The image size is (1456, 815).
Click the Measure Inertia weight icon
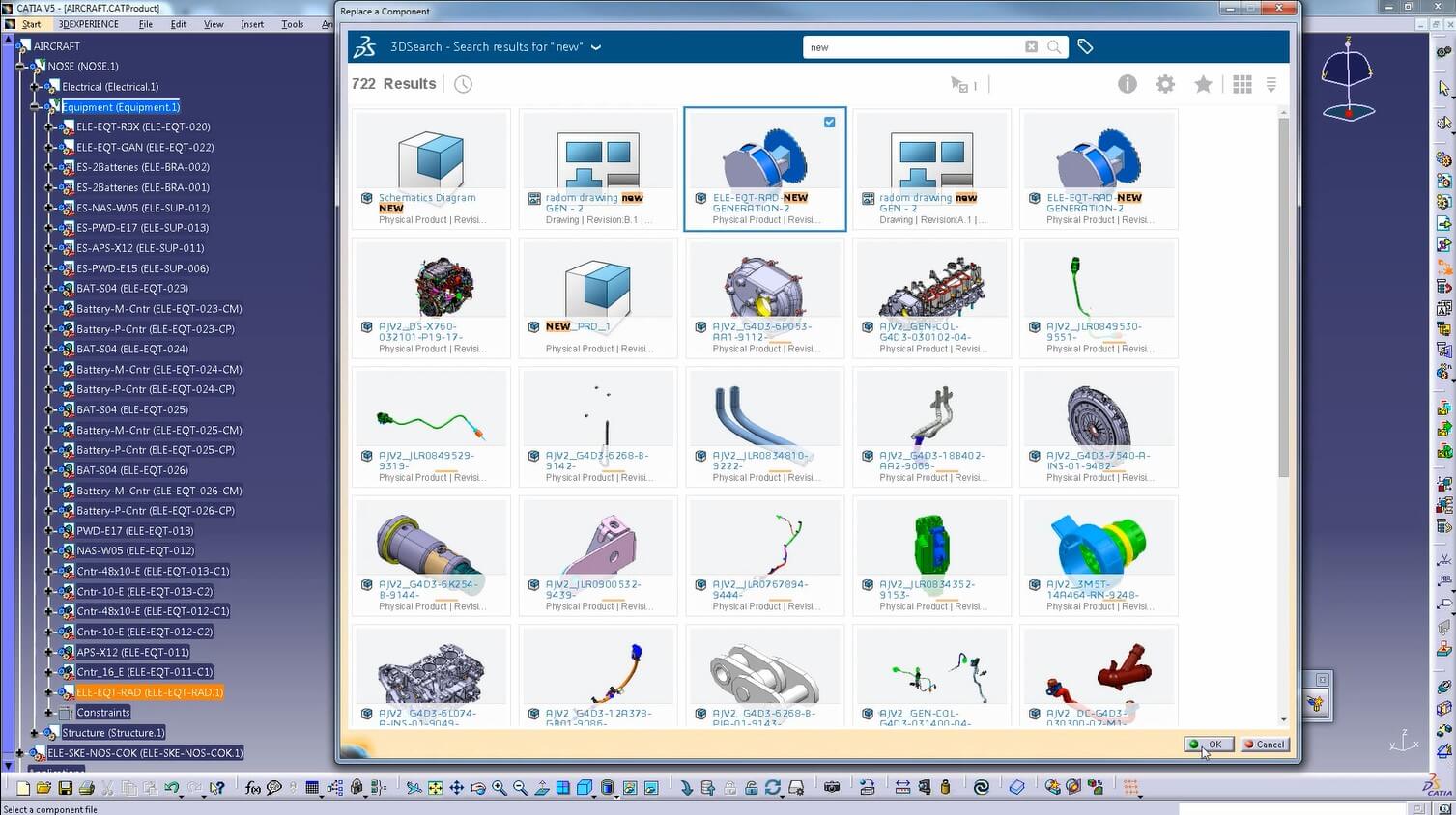(945, 788)
